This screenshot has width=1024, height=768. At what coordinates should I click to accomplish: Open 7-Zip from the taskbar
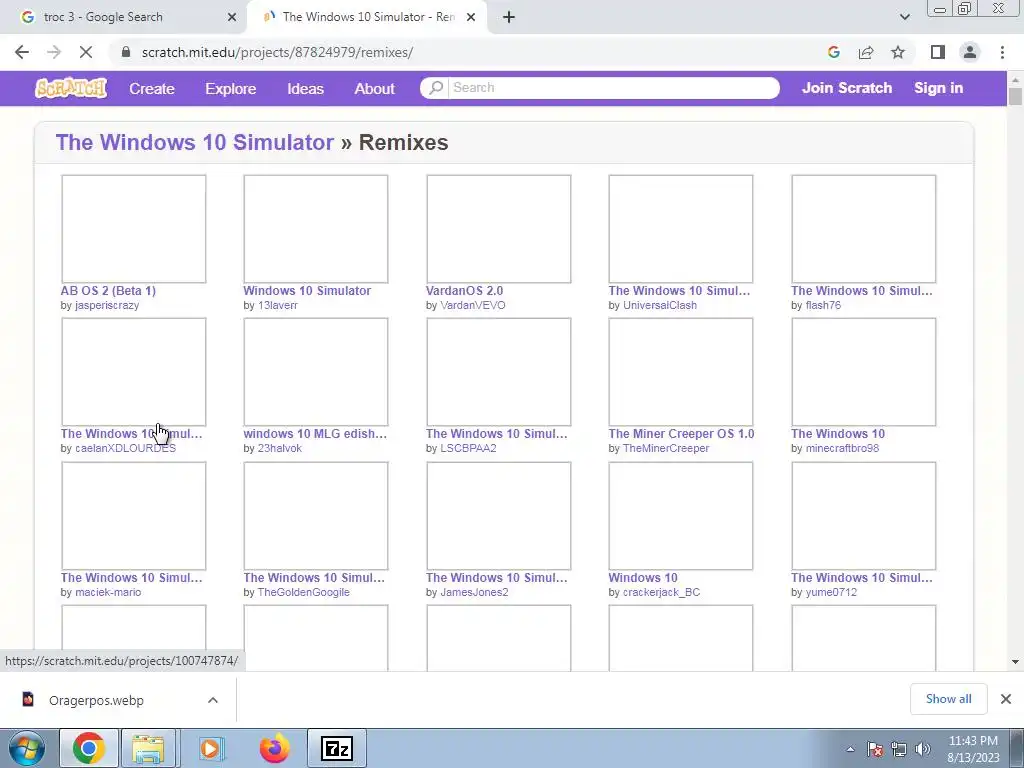click(337, 748)
